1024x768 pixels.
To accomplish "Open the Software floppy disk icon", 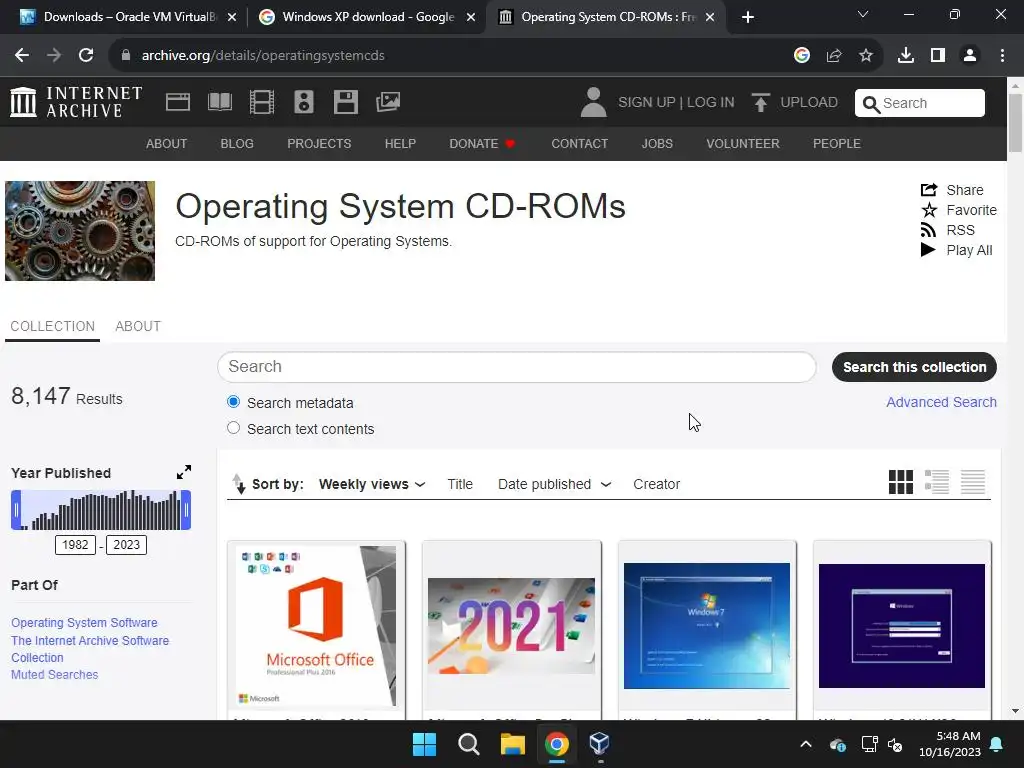I will coord(345,102).
